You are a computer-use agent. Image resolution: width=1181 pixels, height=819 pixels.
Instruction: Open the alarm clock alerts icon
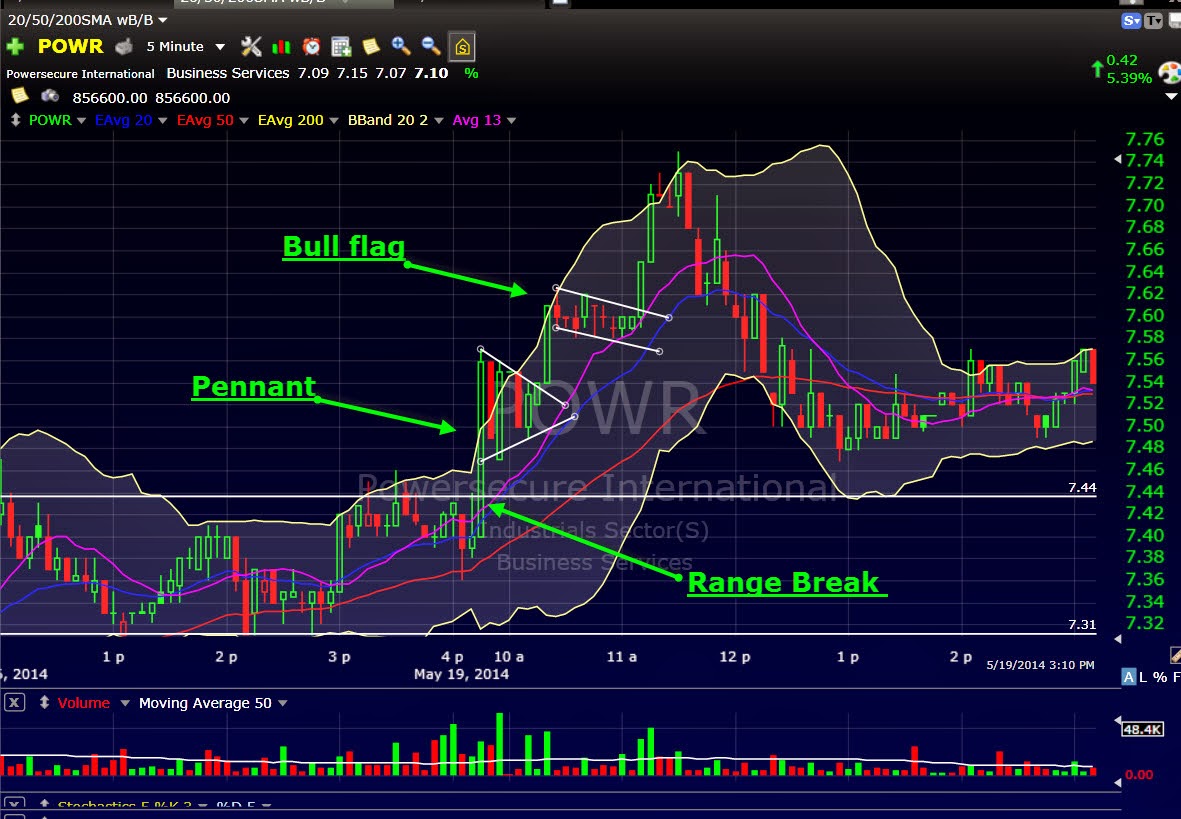[311, 47]
